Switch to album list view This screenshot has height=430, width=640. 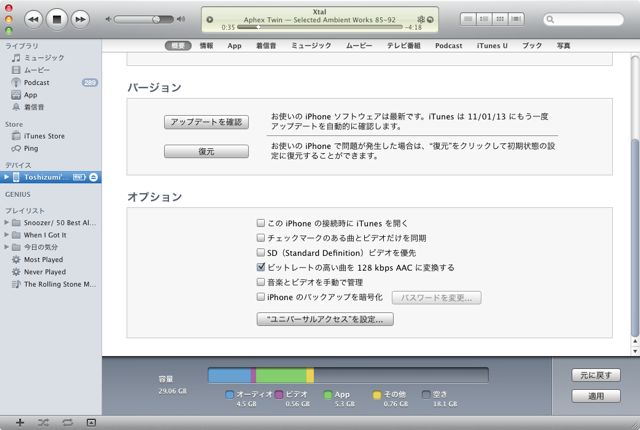(x=484, y=19)
